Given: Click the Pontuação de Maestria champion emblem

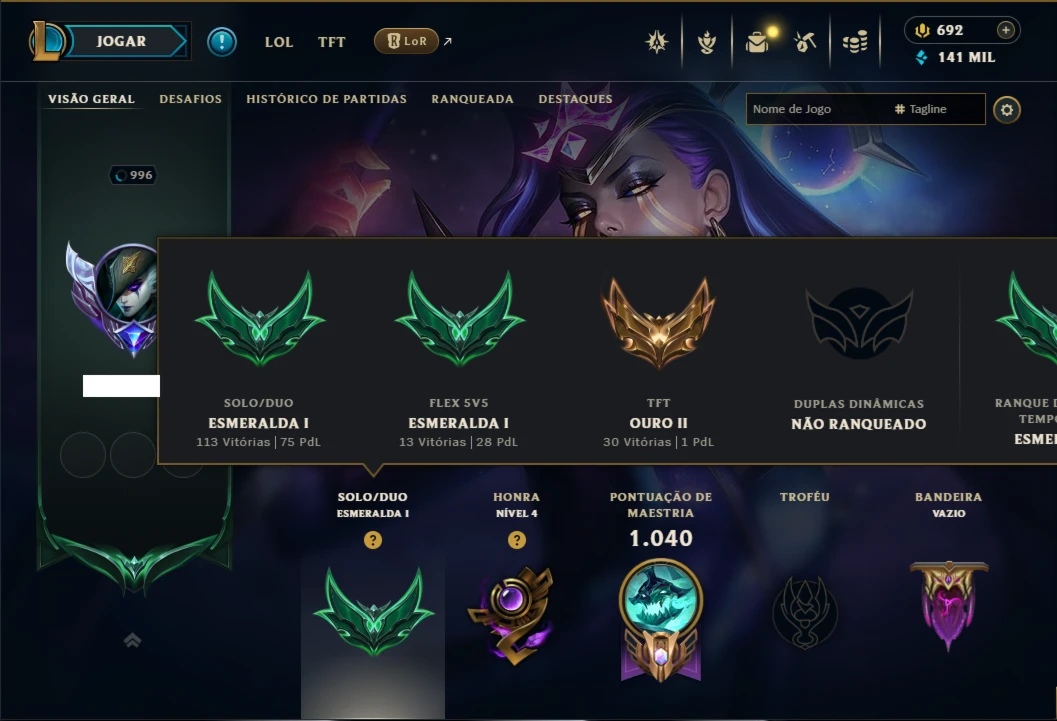Looking at the screenshot, I should (661, 621).
